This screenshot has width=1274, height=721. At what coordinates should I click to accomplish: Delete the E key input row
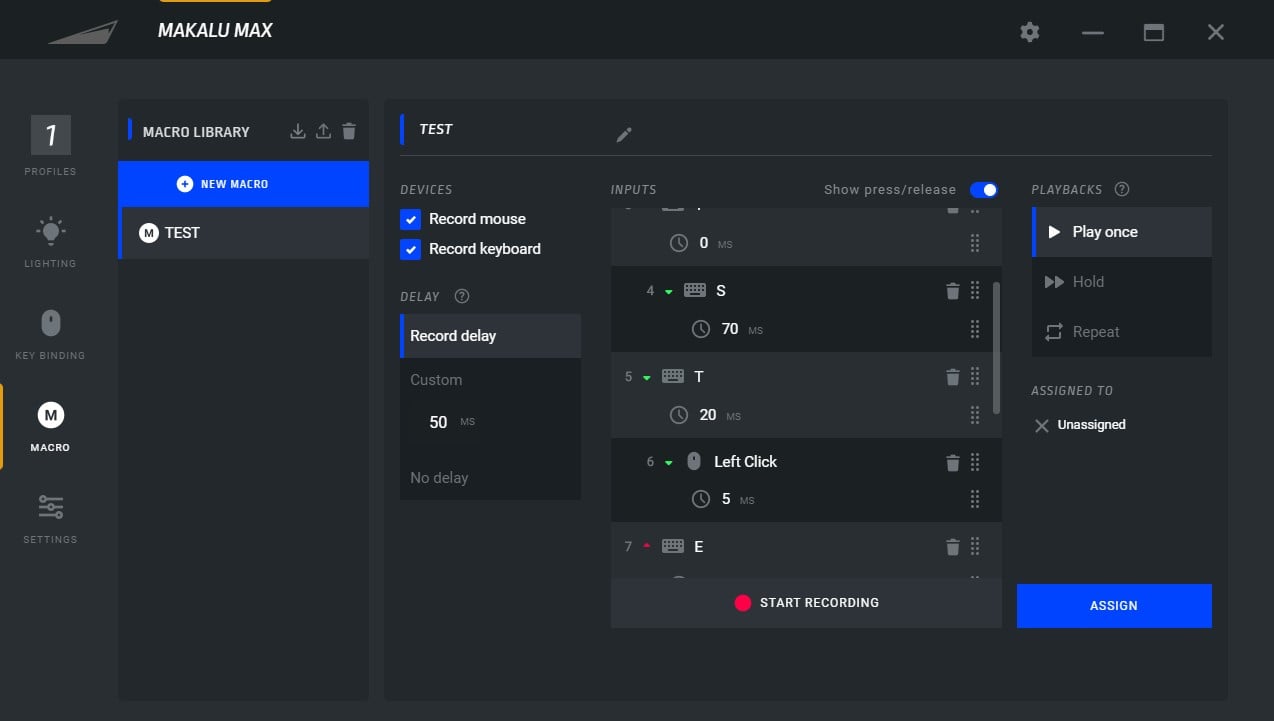pos(952,547)
